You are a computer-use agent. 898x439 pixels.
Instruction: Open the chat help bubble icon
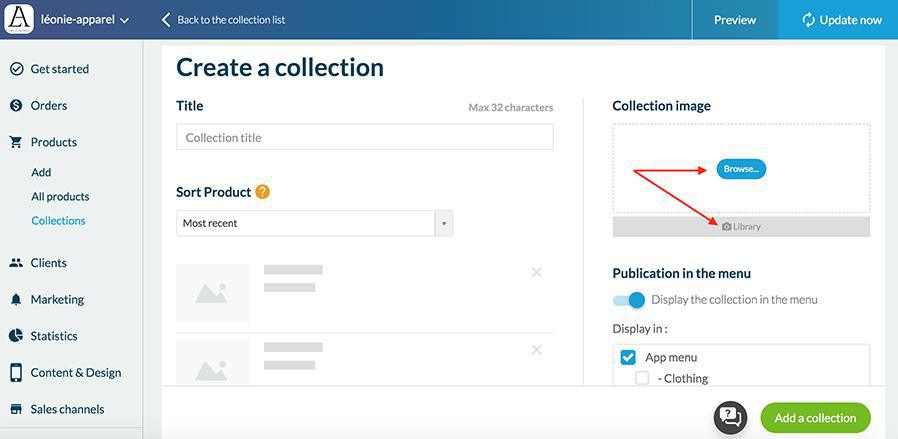point(731,417)
